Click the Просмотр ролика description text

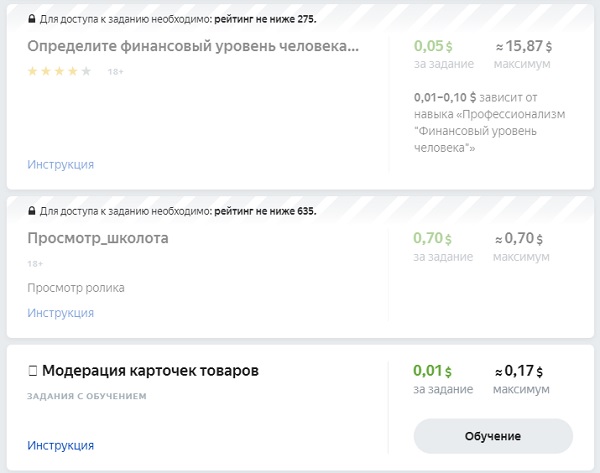76,288
